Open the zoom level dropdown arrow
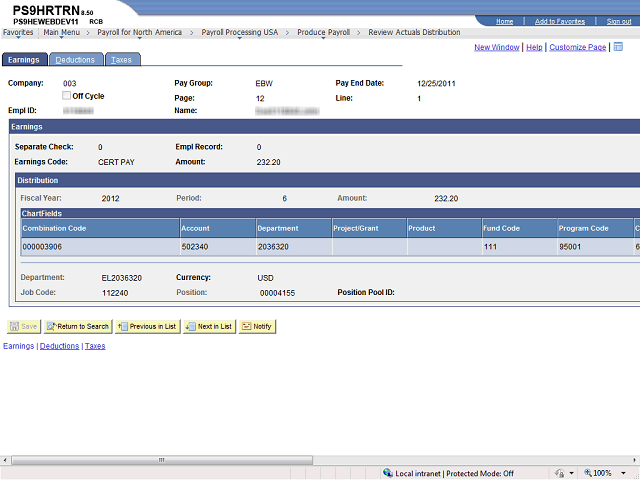This screenshot has height=480, width=640. pyautogui.click(x=623, y=473)
